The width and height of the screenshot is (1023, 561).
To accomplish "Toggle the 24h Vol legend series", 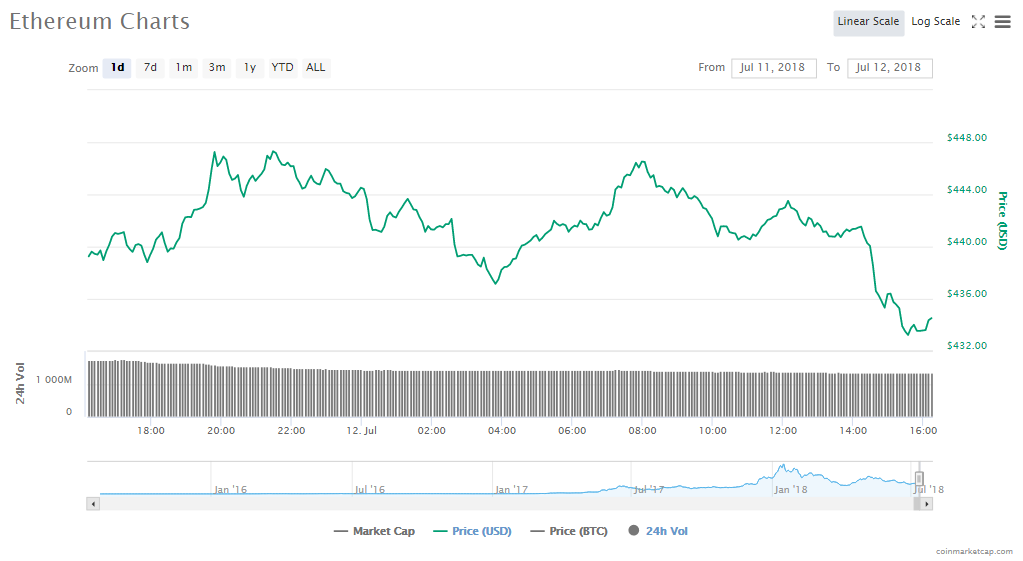I will tap(658, 531).
